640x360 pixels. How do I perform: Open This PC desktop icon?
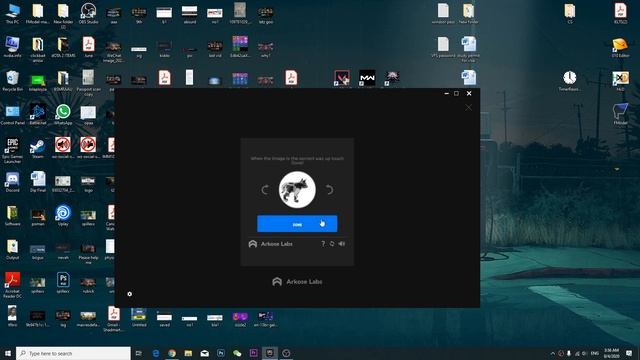pos(12,13)
